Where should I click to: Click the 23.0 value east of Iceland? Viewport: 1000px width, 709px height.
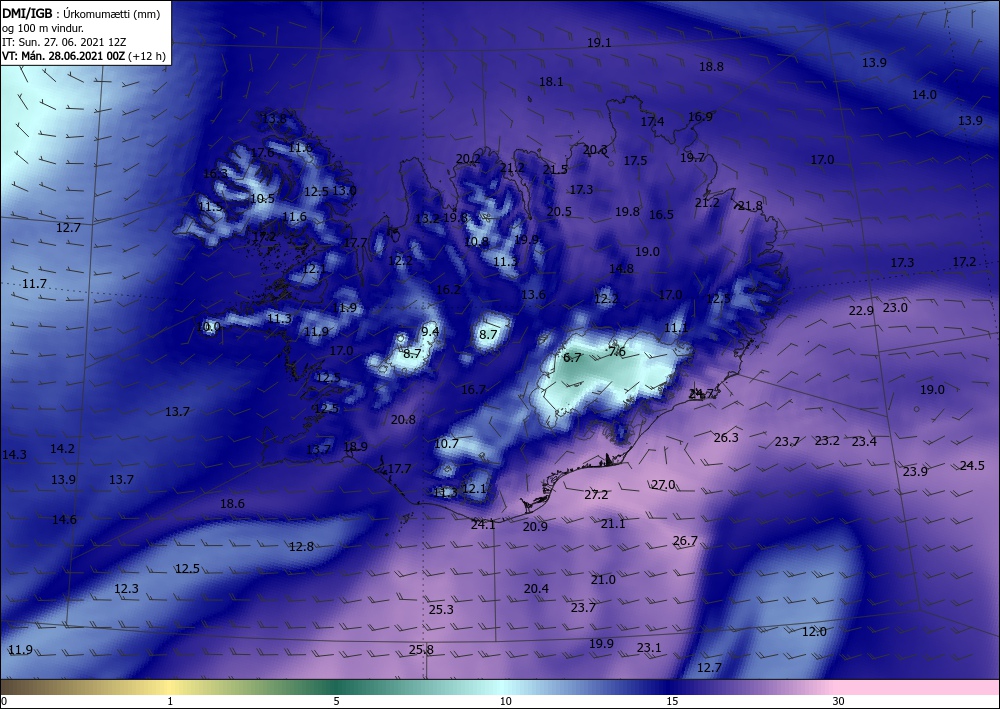pyautogui.click(x=895, y=308)
